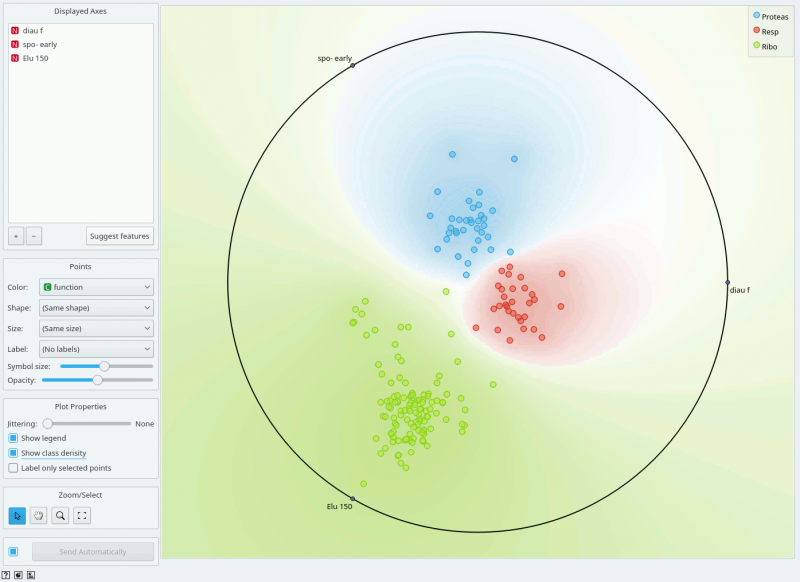Choose the magnifier zoom tool
The image size is (800, 582).
tap(61, 516)
